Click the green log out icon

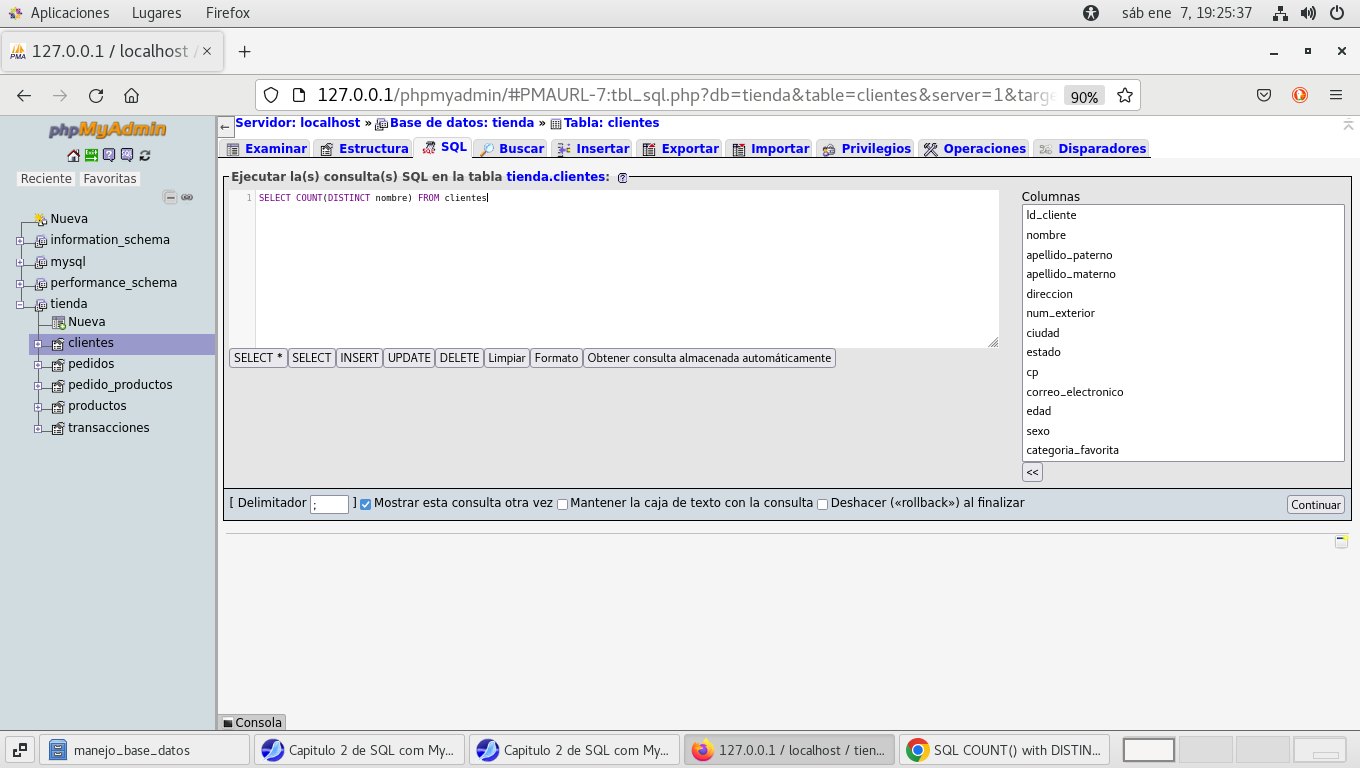pos(91,155)
